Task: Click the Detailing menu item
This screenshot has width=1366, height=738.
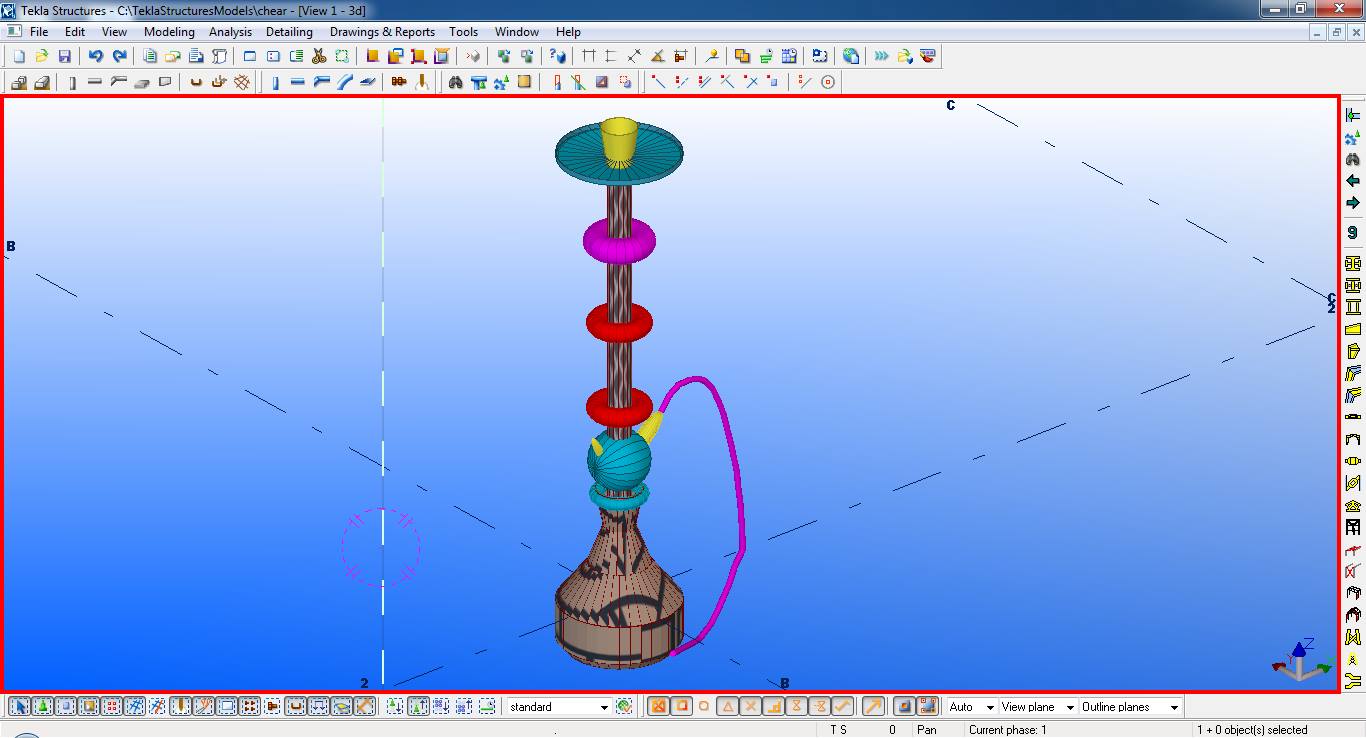Action: (289, 32)
